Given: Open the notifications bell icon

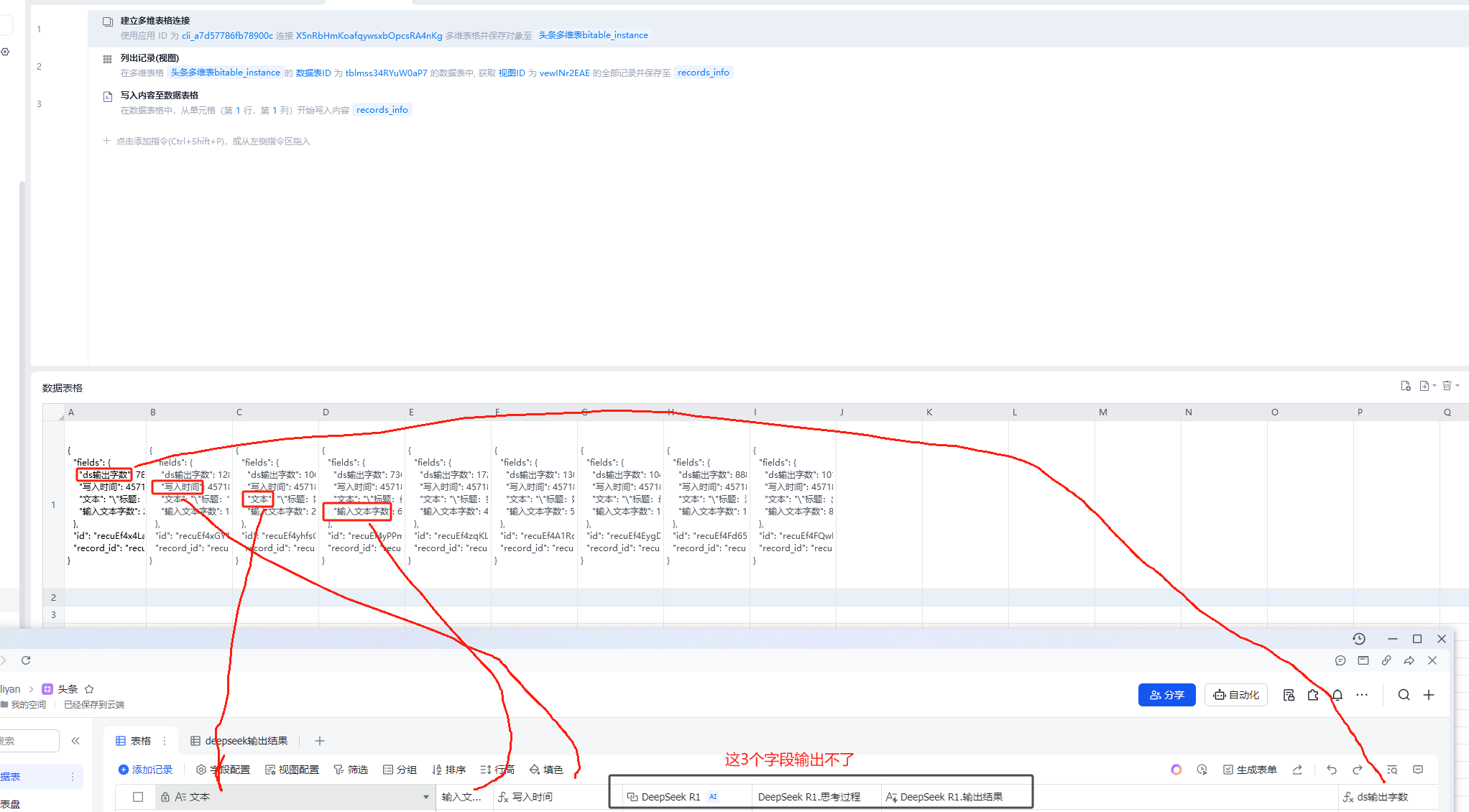Looking at the screenshot, I should 1337,695.
